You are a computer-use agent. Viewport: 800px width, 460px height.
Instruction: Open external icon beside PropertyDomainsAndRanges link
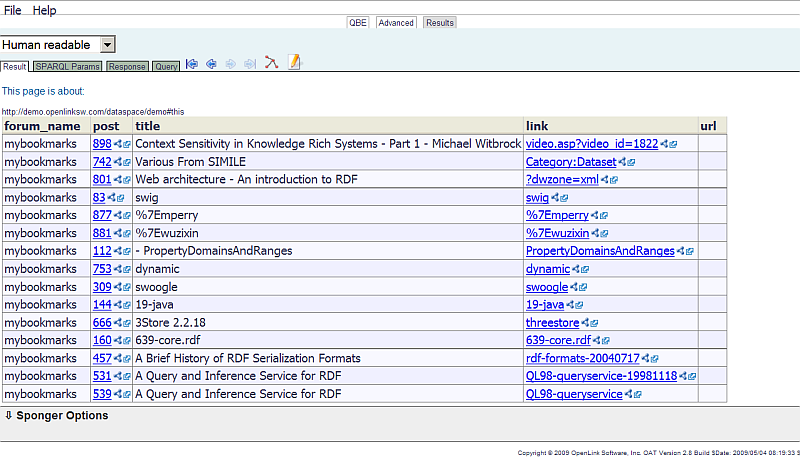pyautogui.click(x=690, y=252)
